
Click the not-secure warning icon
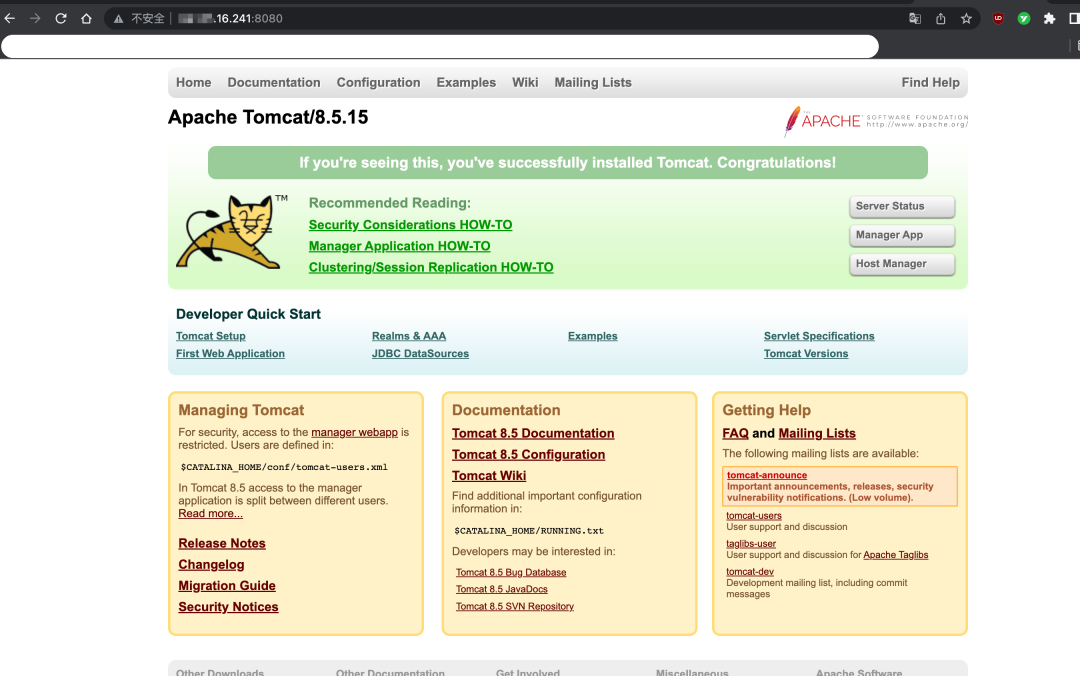click(x=118, y=19)
